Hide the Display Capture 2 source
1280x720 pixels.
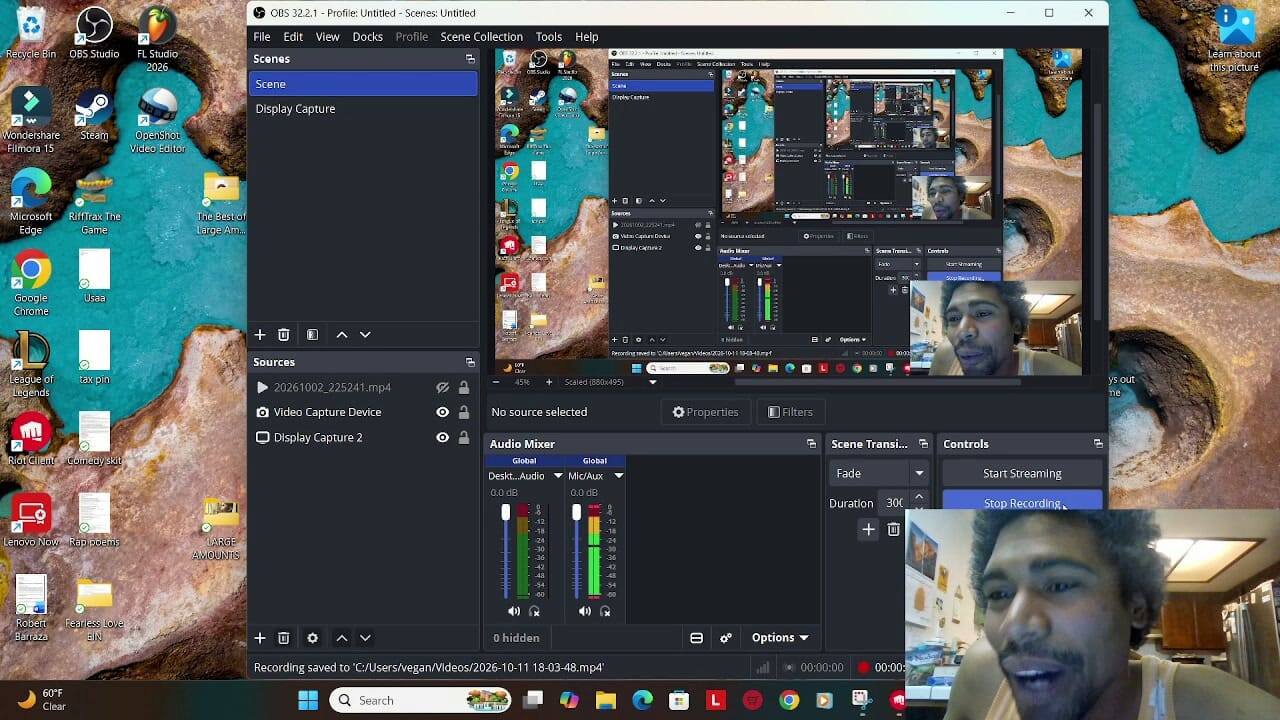(x=442, y=437)
